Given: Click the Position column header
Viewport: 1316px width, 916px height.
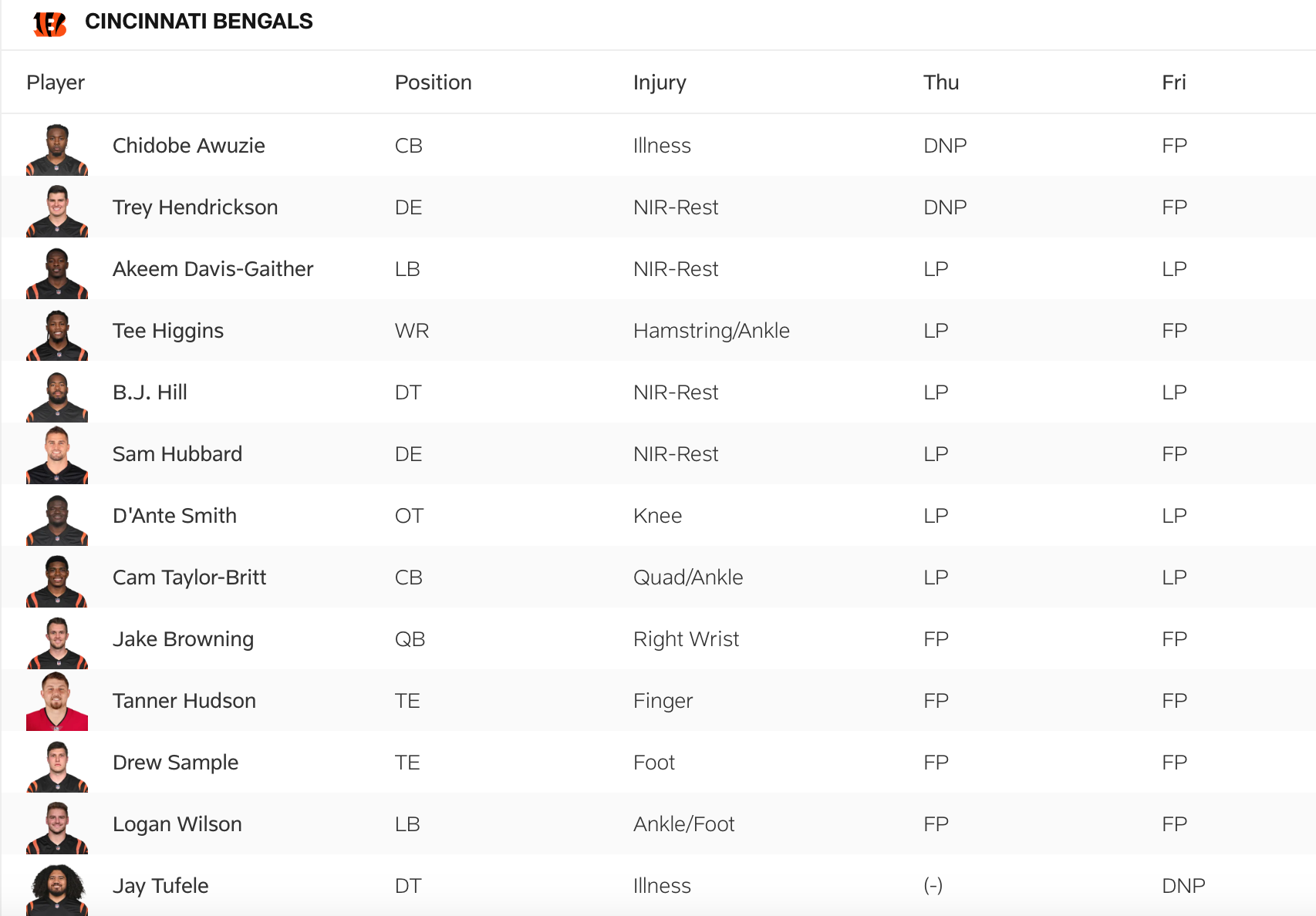Looking at the screenshot, I should point(433,83).
